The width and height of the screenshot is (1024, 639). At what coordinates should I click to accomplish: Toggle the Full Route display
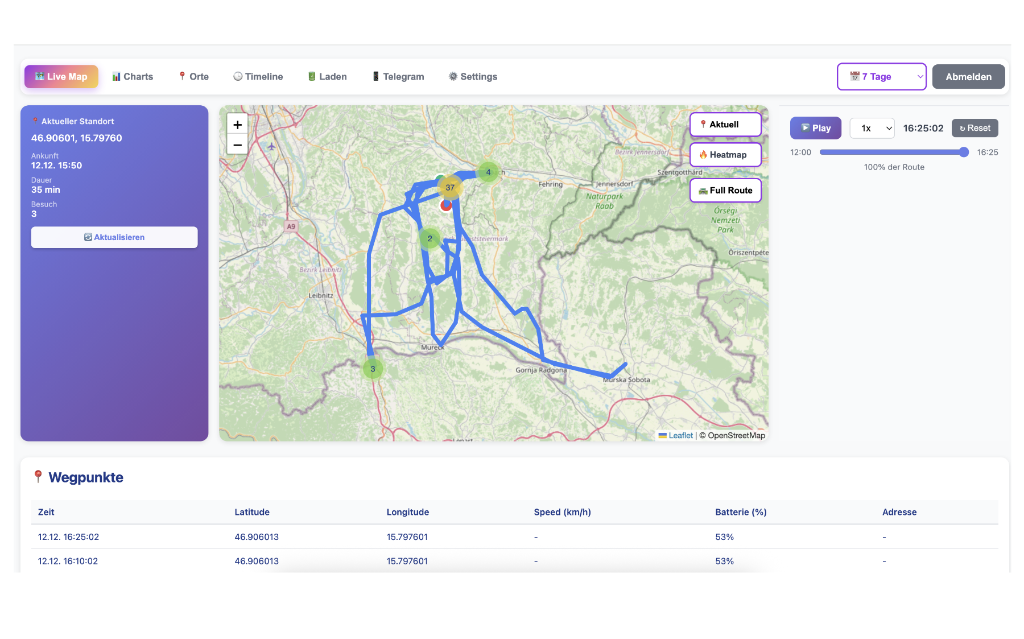[725, 190]
